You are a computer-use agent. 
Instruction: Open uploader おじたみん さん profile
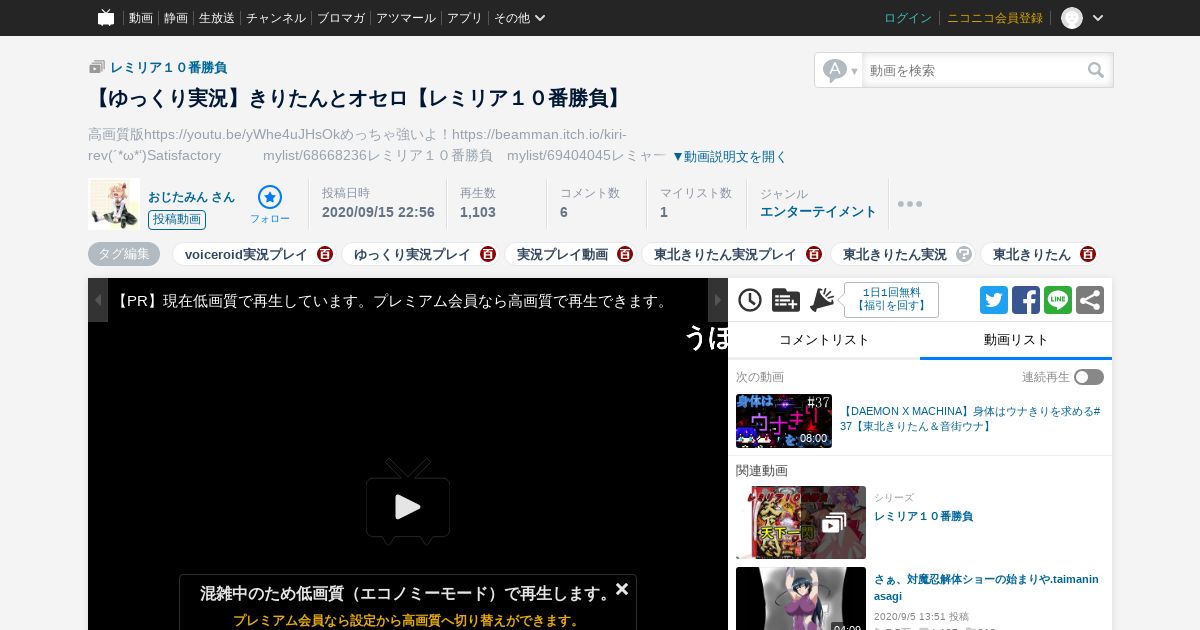pos(192,197)
